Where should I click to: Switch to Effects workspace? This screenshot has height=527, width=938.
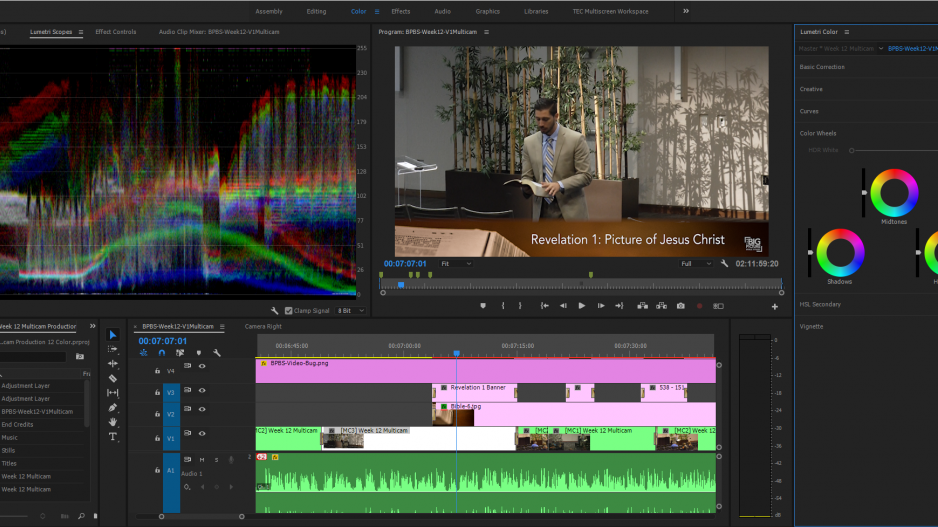401,11
